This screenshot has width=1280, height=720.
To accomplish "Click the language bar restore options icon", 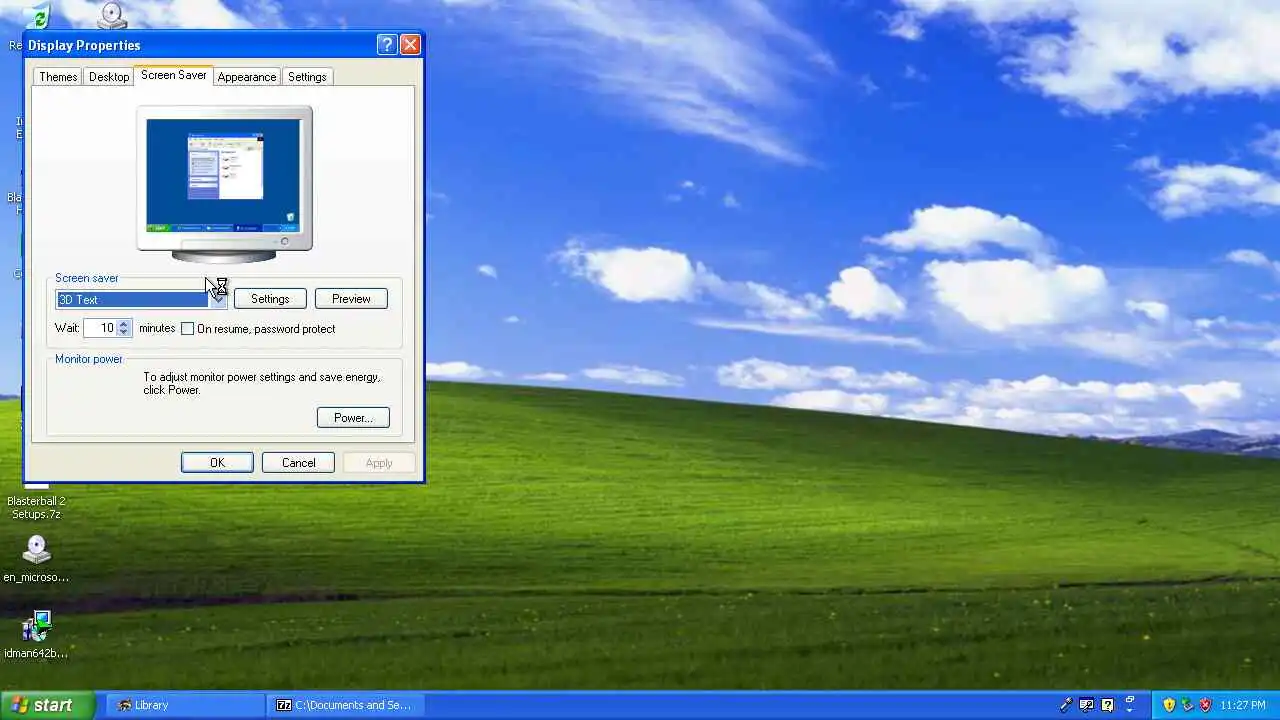I will [x=1130, y=699].
